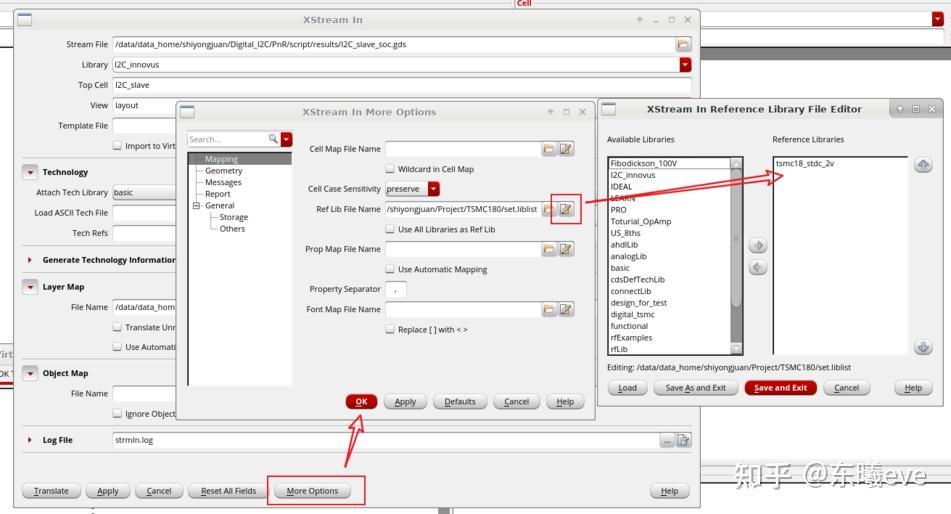951x514 pixels.
Task: Collapse the Technology section
Action: pyautogui.click(x=30, y=172)
